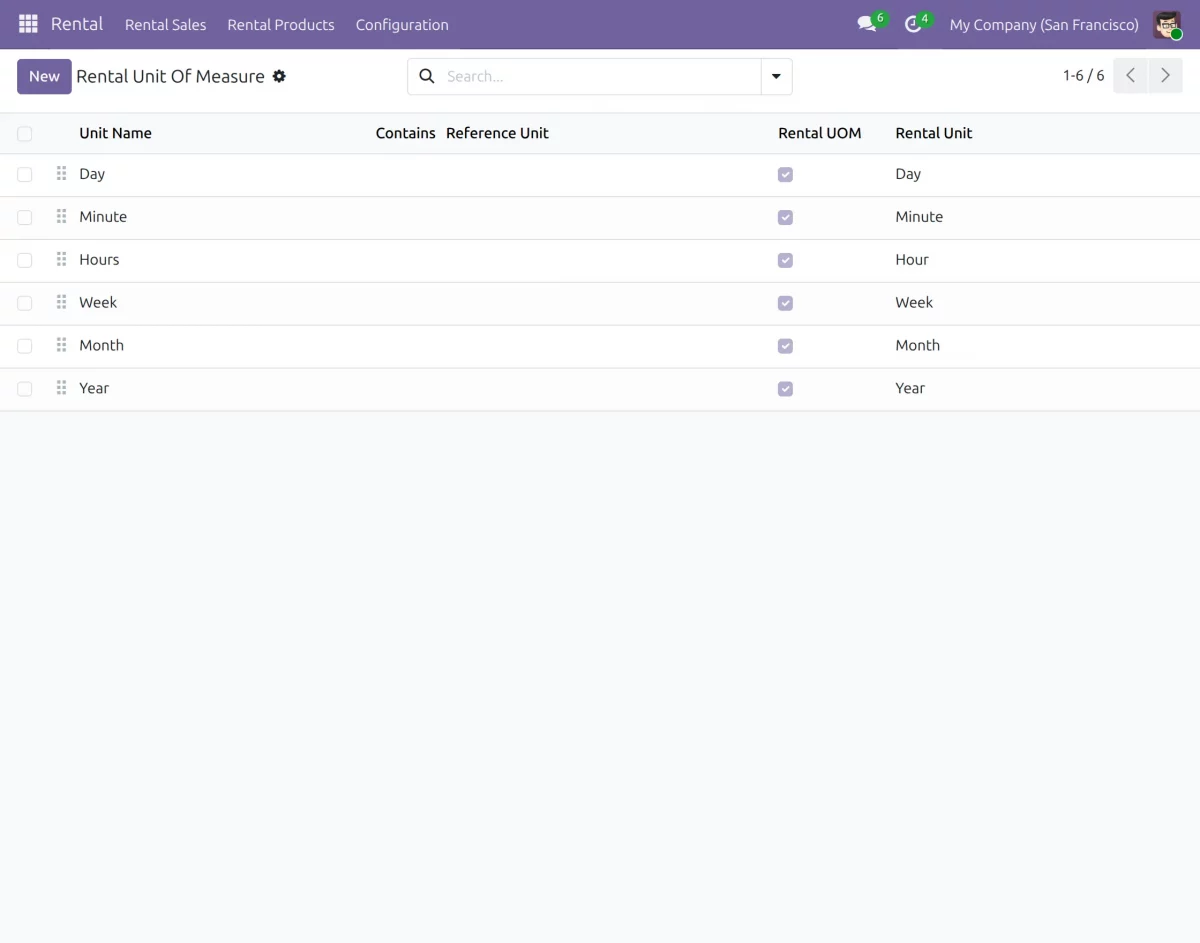The height and width of the screenshot is (943, 1200).
Task: Toggle Rental UOM checkbox for Hours
Action: pos(785,261)
